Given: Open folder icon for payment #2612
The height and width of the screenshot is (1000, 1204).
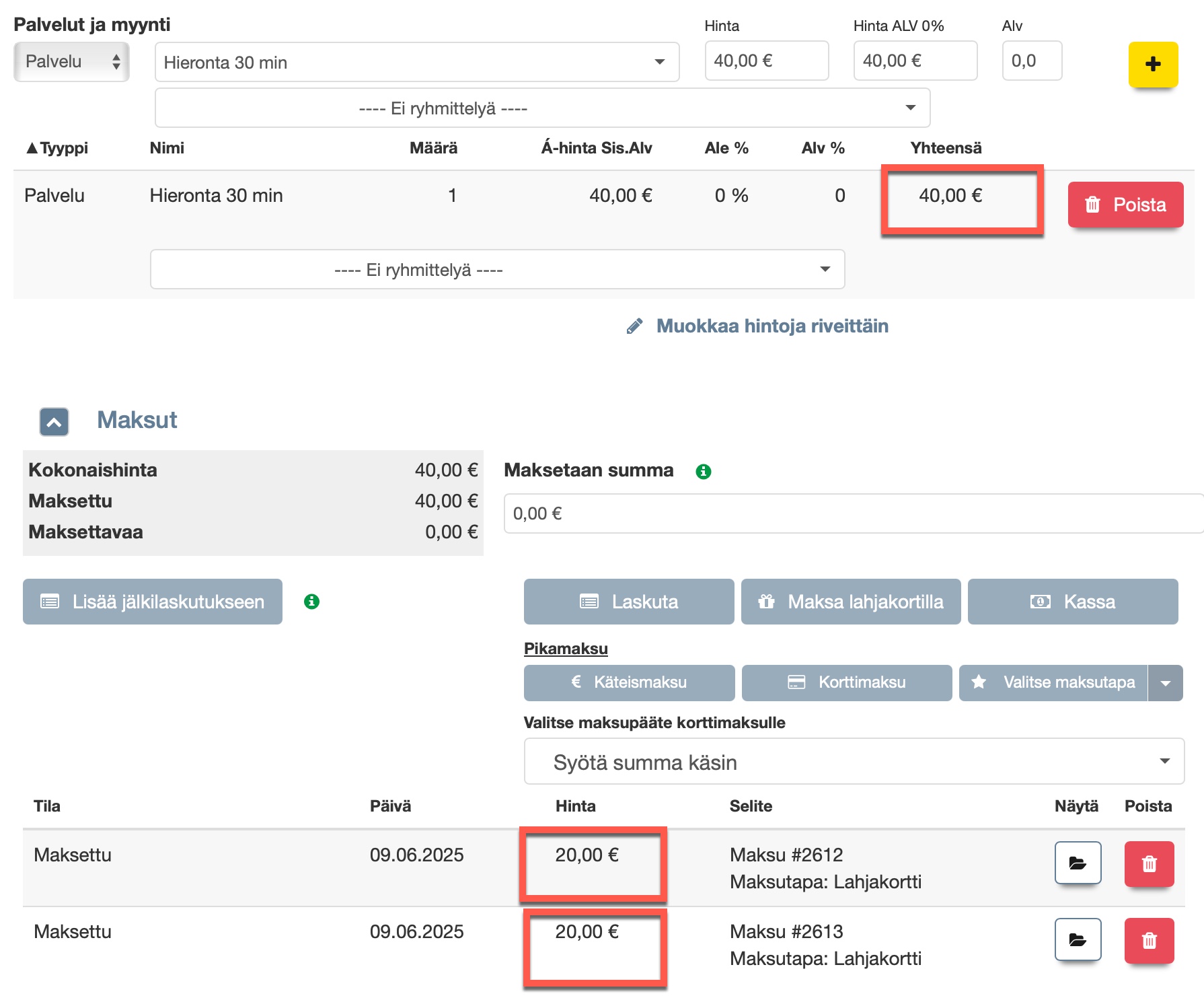Looking at the screenshot, I should click(1078, 863).
